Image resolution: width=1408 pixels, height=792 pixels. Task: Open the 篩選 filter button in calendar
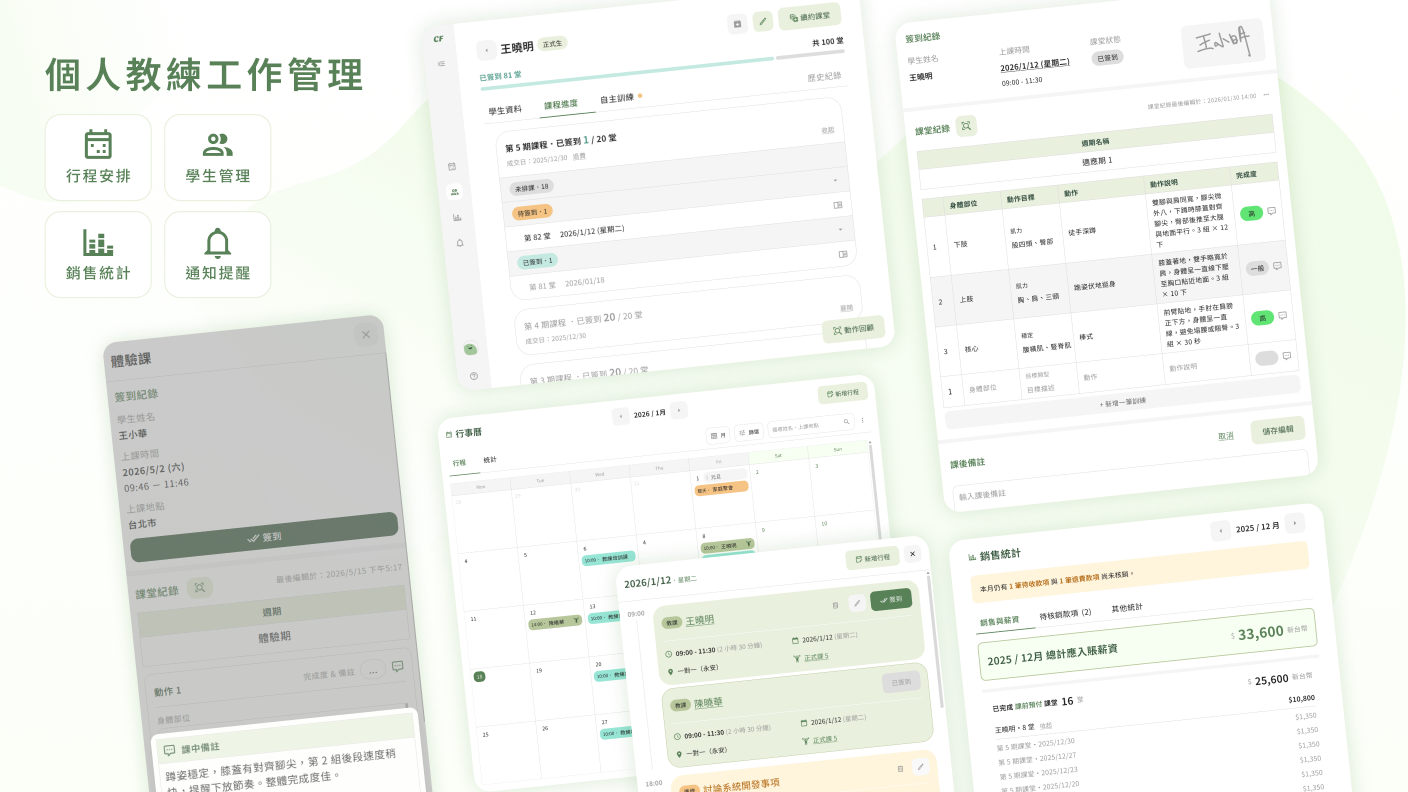749,432
